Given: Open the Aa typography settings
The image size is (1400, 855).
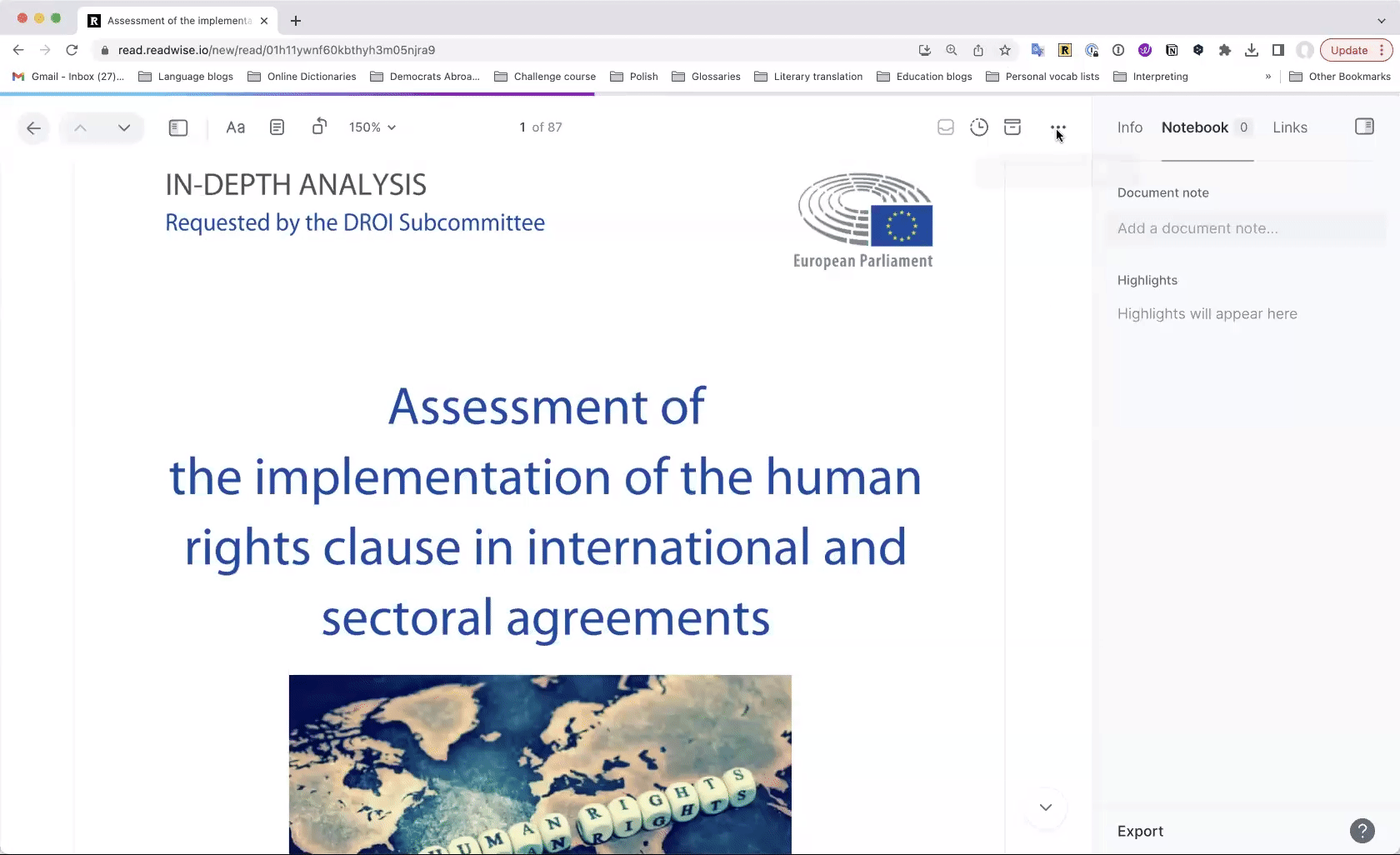Looking at the screenshot, I should click(236, 127).
